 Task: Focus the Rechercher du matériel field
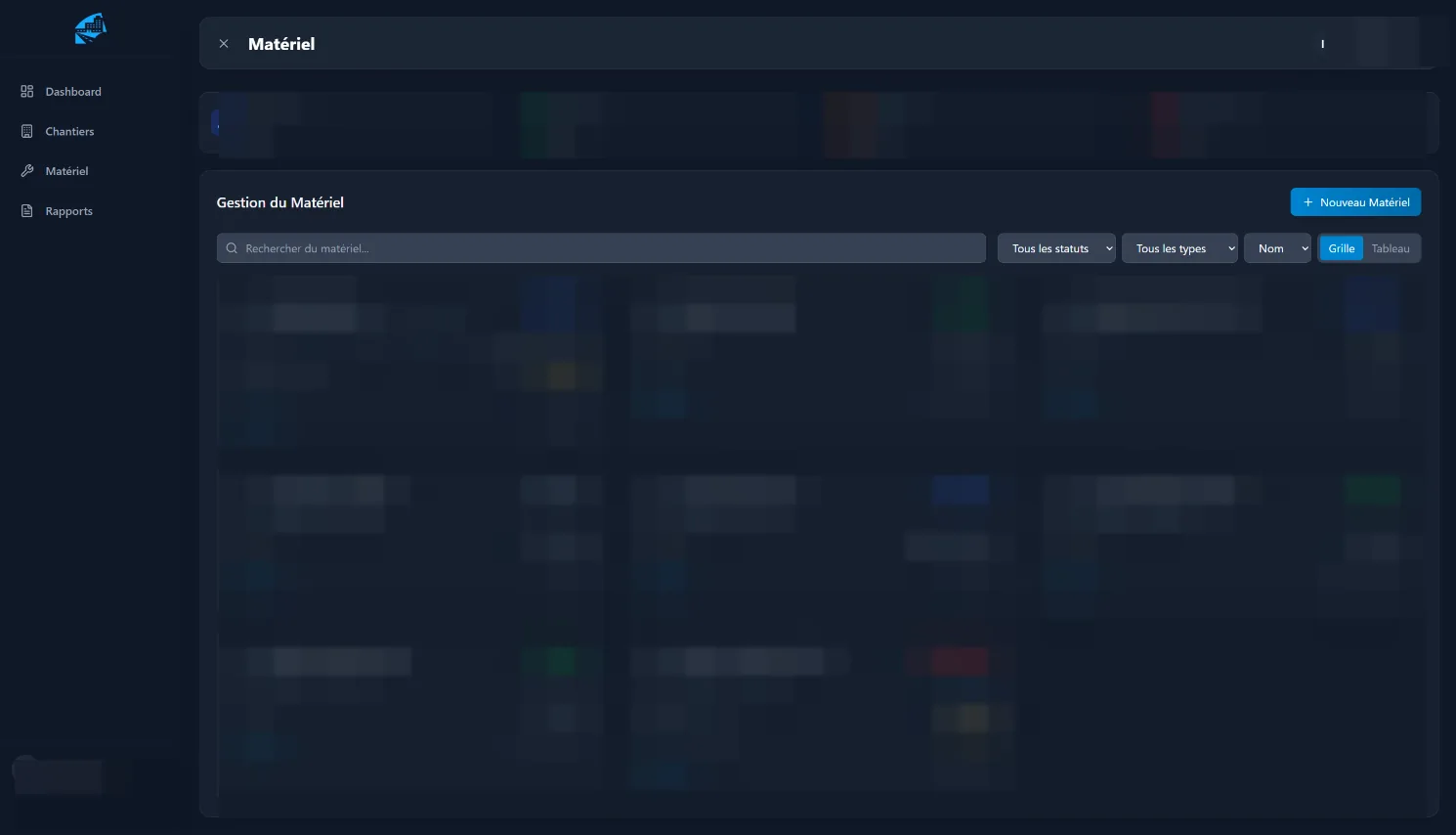click(601, 248)
